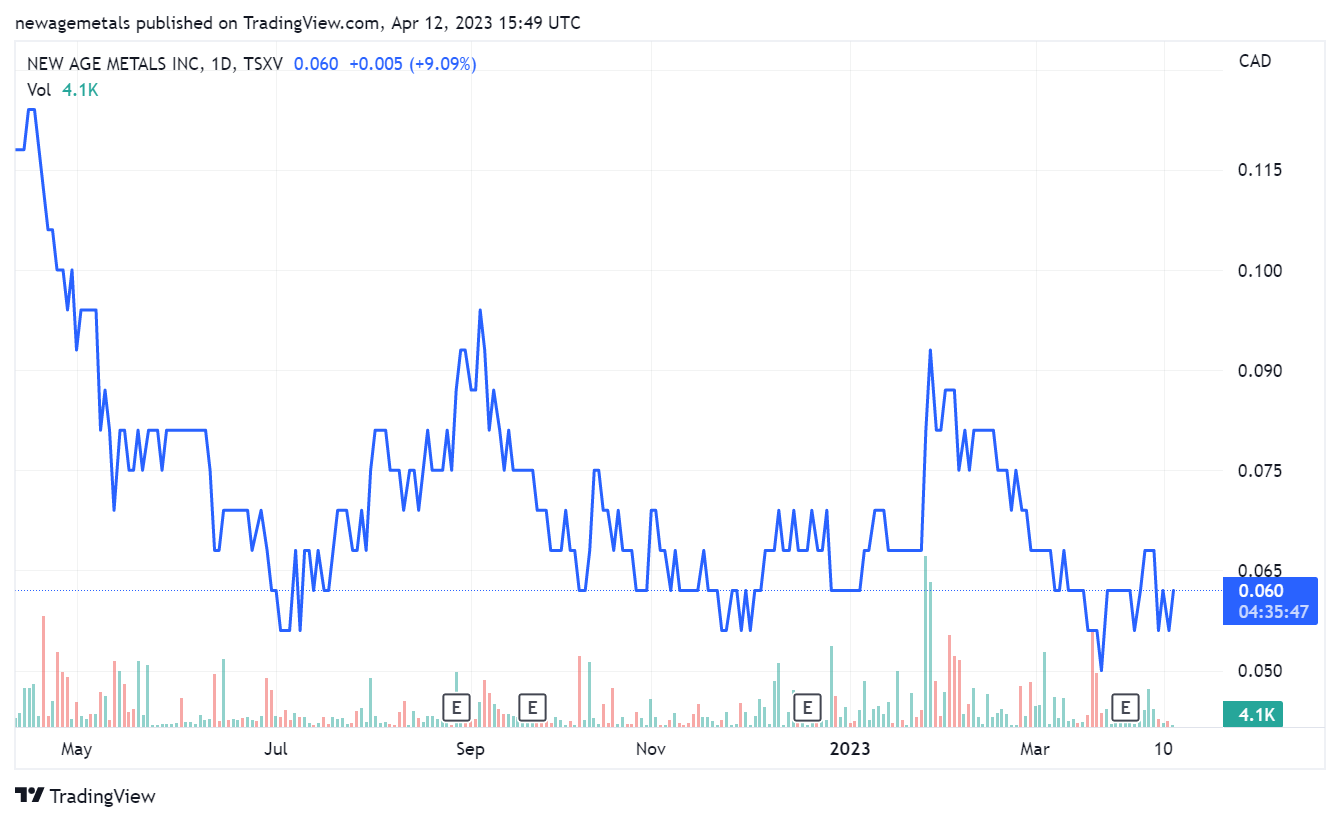Click the 0.065 price axis value
This screenshot has width=1340, height=822.
(x=1260, y=571)
